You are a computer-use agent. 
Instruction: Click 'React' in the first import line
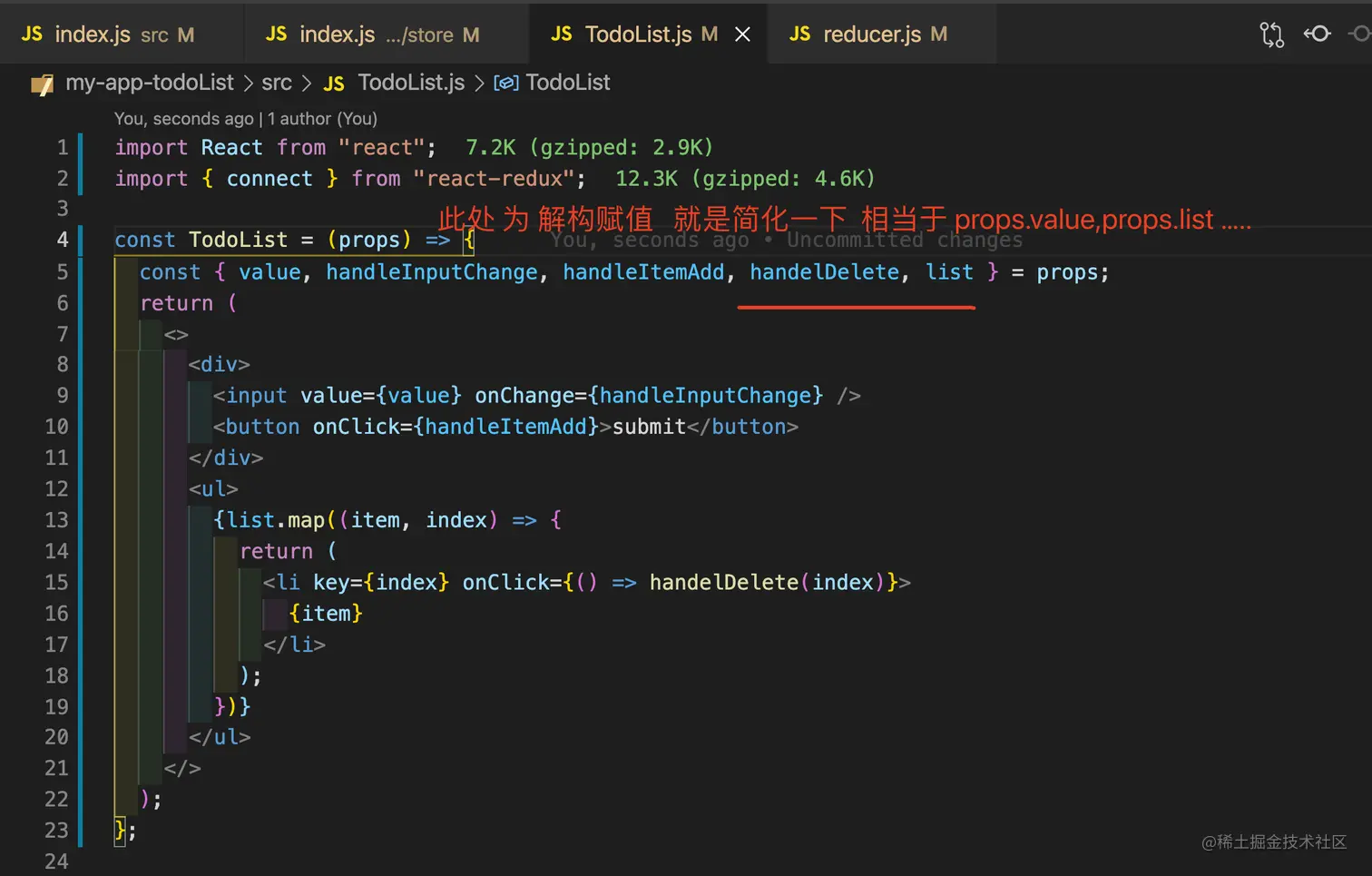coord(231,147)
